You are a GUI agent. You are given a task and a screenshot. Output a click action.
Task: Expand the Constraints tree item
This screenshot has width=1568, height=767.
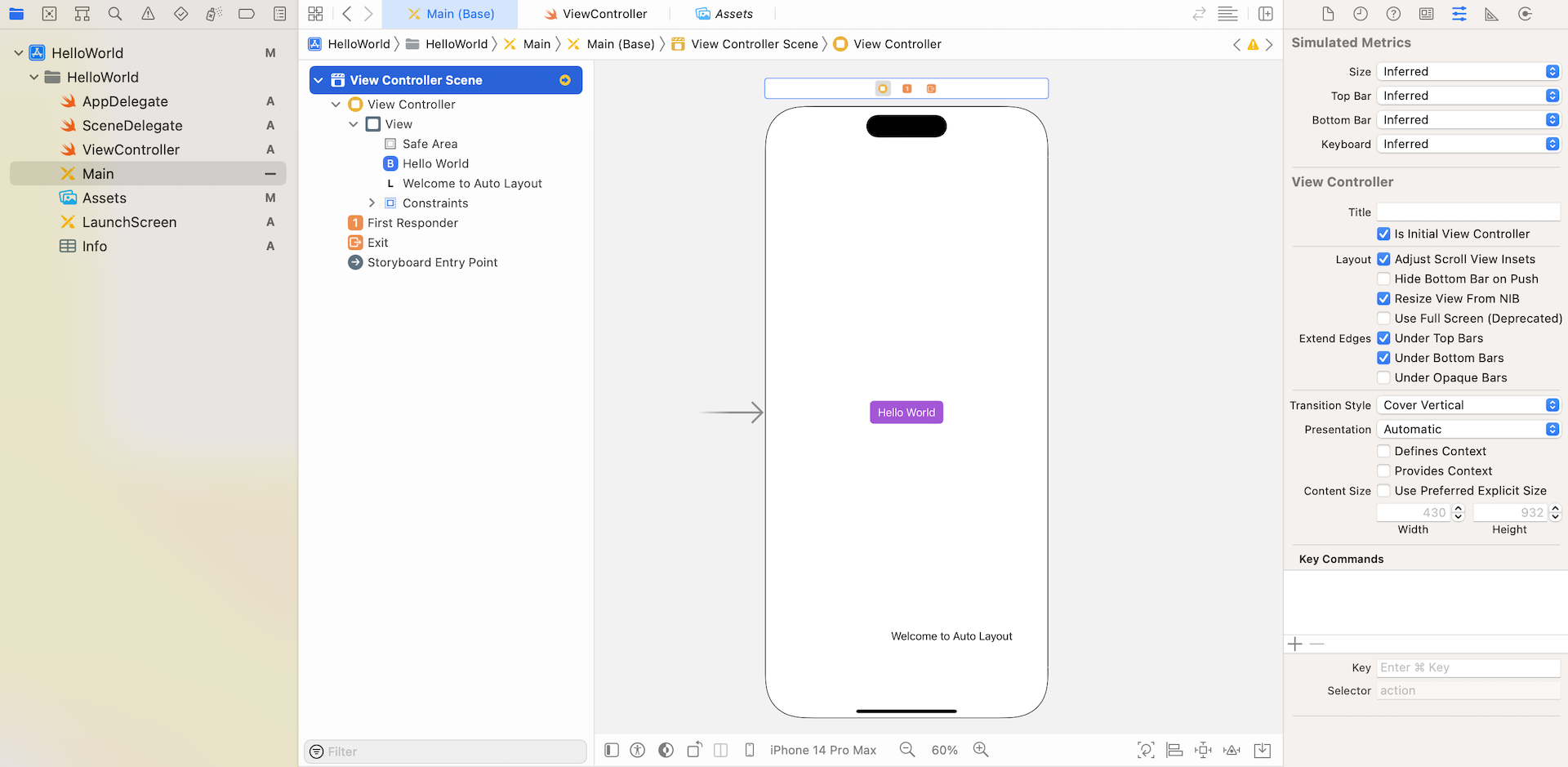(x=372, y=203)
